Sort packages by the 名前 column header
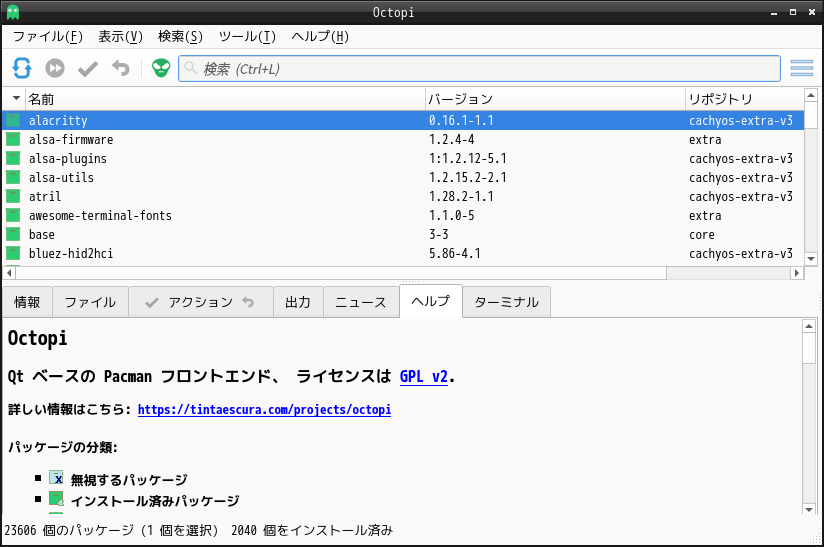The height and width of the screenshot is (547, 824). [x=225, y=99]
